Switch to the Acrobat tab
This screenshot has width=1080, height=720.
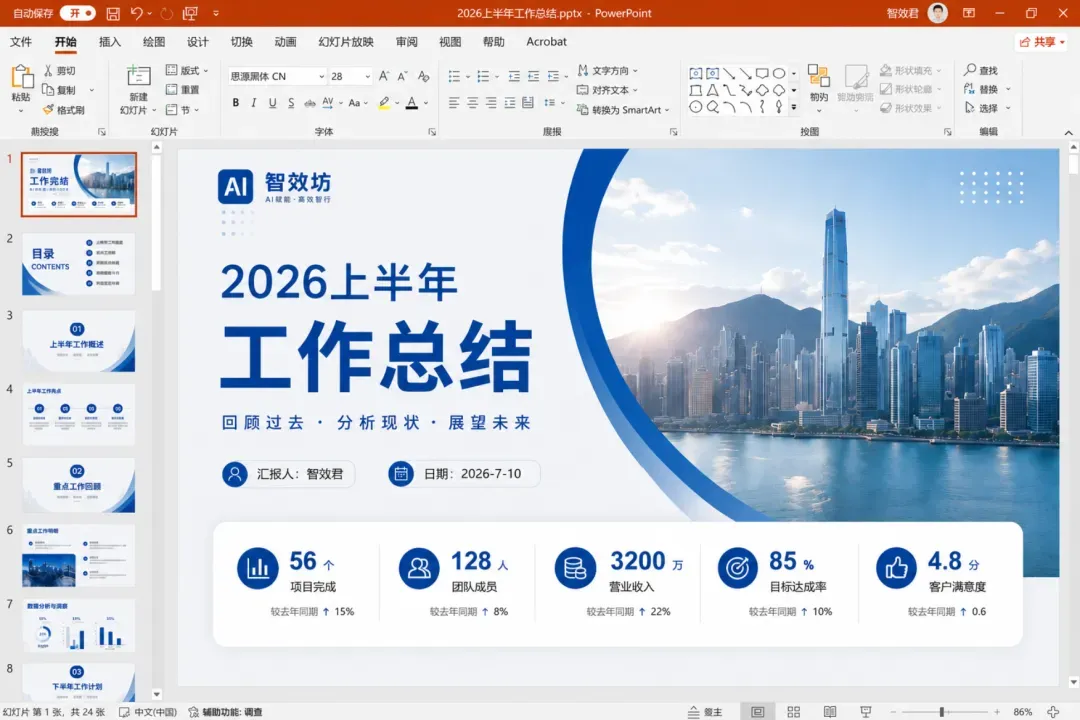[x=546, y=42]
